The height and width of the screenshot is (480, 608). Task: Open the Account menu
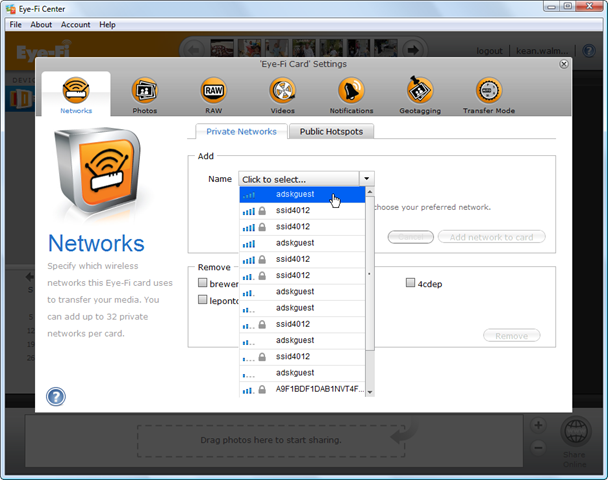(75, 24)
